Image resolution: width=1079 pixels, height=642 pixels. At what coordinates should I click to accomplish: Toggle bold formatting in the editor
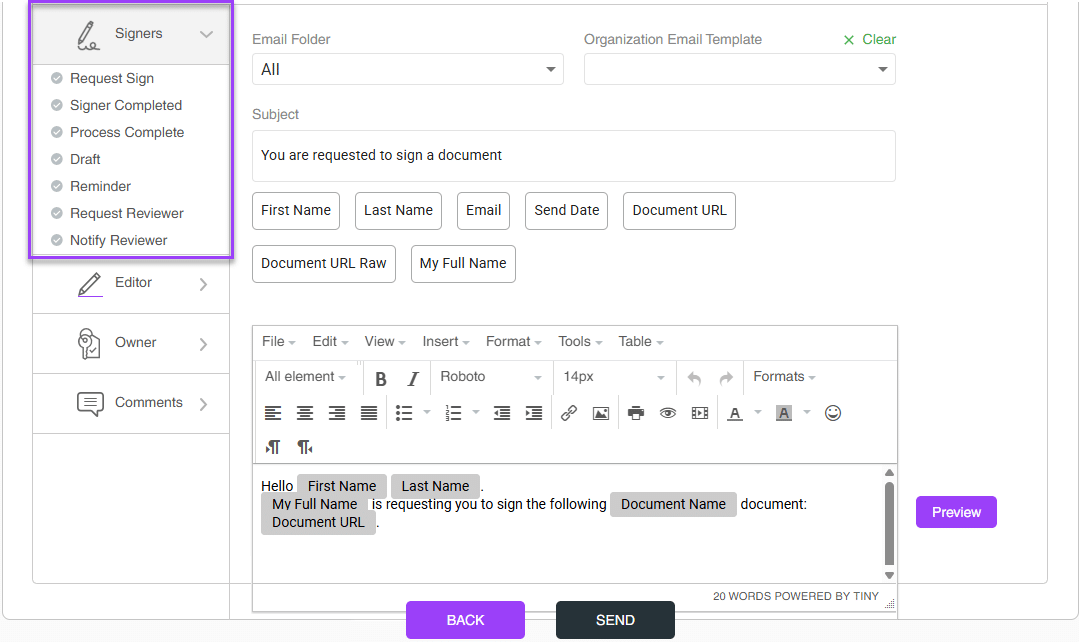coord(381,379)
